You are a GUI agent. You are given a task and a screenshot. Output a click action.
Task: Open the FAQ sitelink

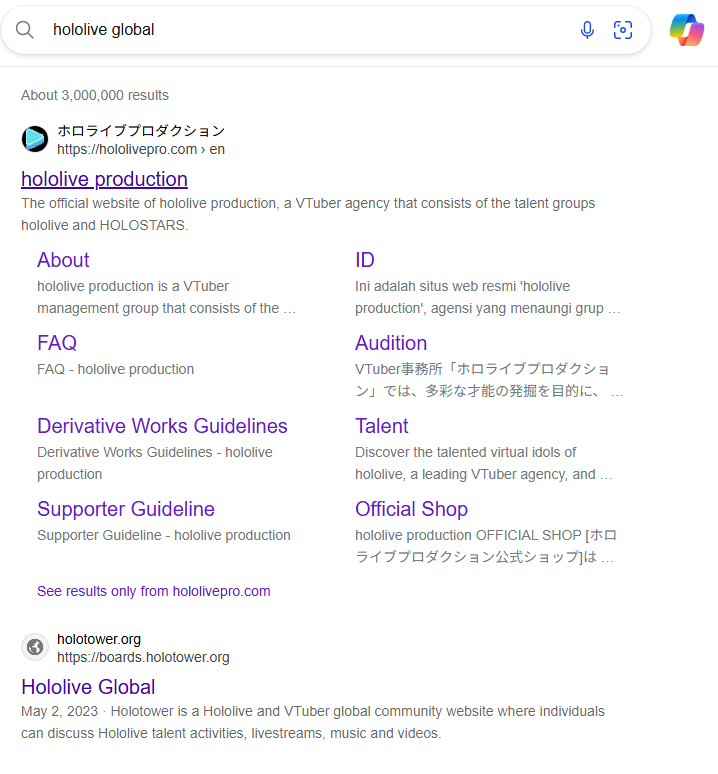(x=57, y=343)
